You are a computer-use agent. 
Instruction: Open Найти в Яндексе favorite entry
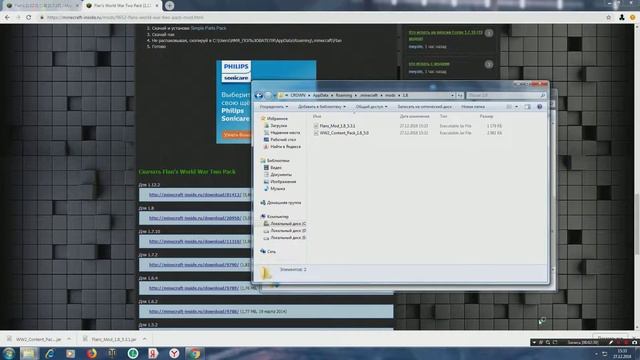coord(285,147)
